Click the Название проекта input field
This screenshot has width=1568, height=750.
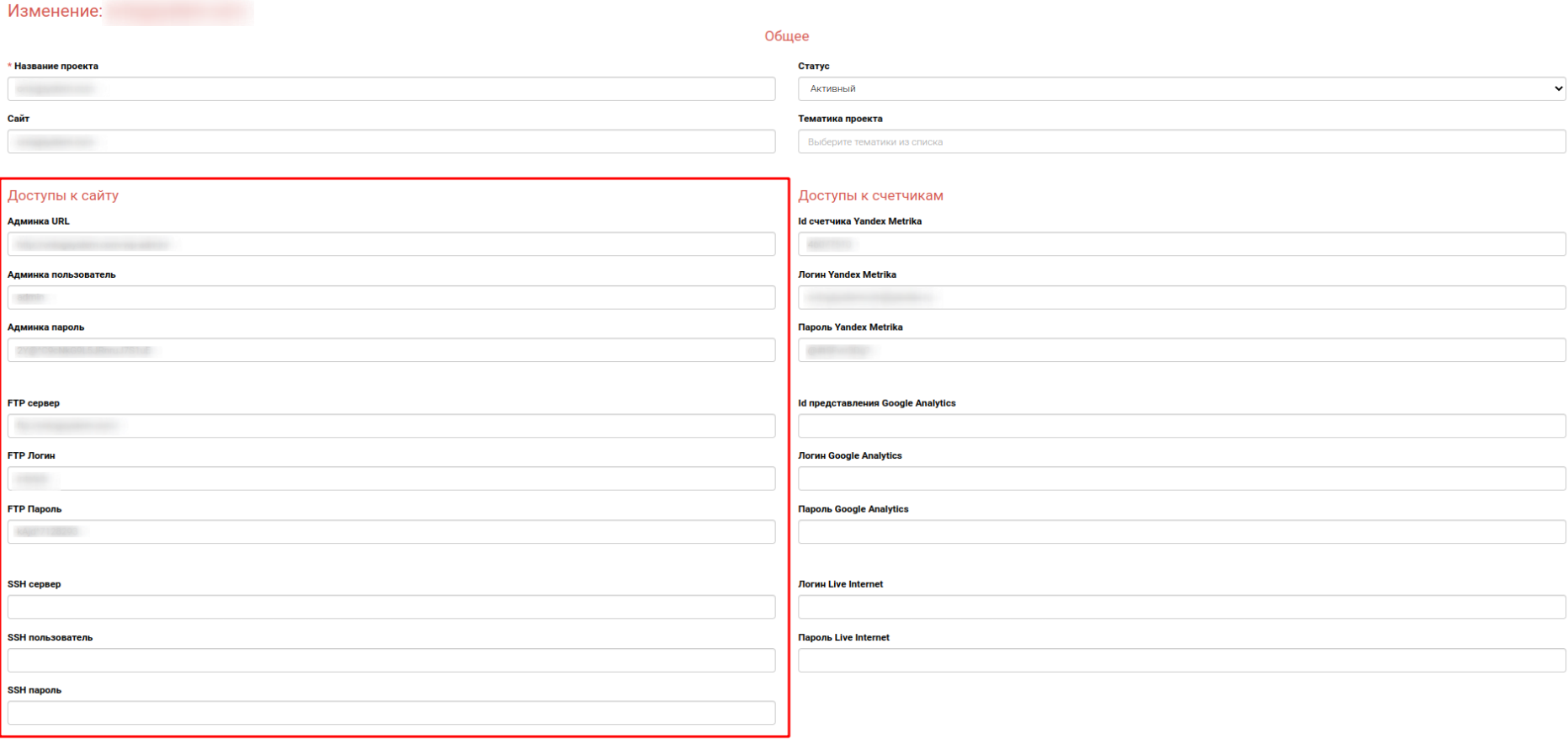coord(391,88)
